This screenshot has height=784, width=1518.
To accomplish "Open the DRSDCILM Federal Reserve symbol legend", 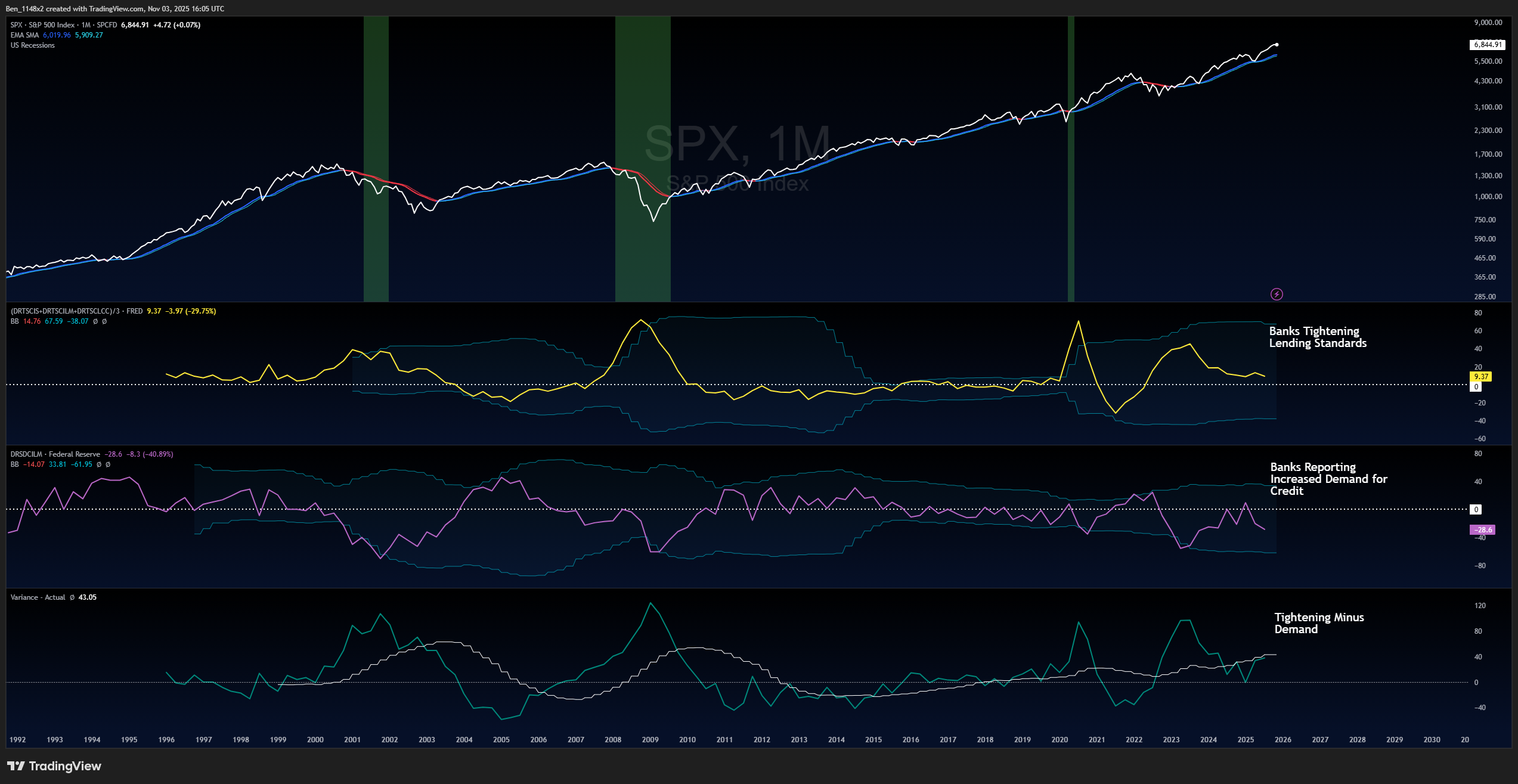I will pos(55,454).
